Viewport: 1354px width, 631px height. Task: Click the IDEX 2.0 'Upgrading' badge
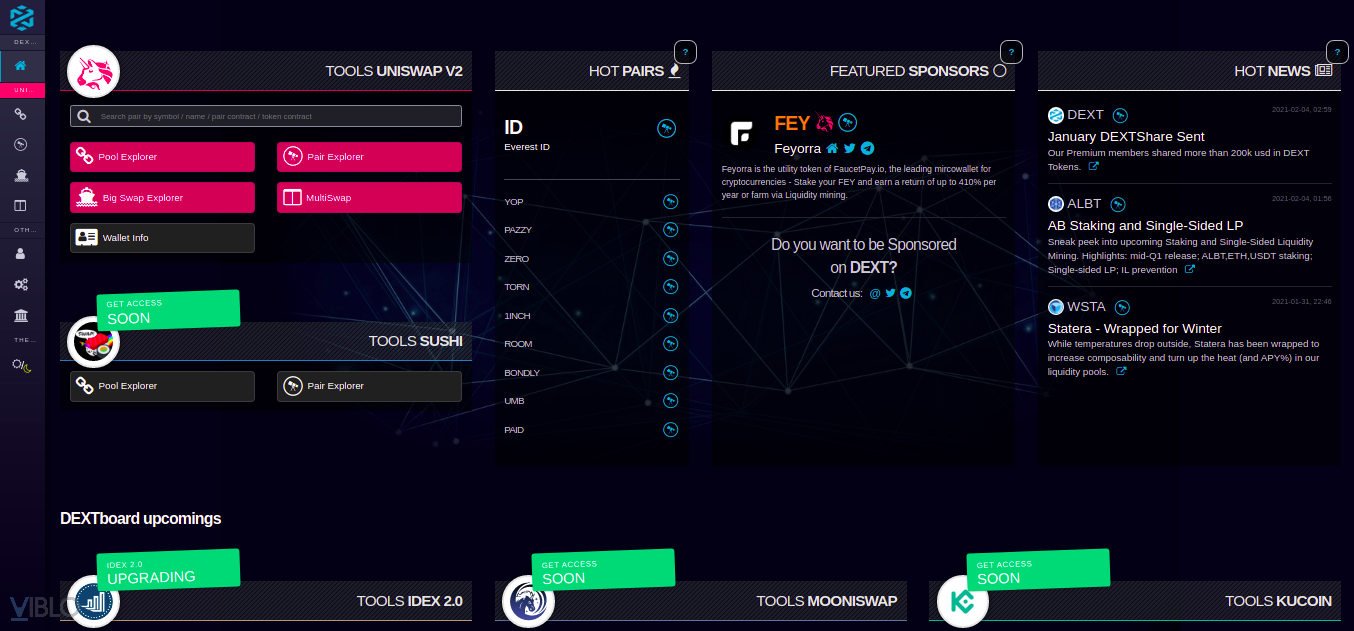(168, 569)
